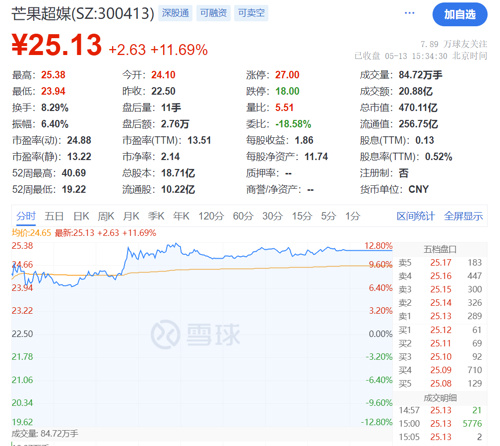This screenshot has height=446, width=500.
Task: Click the 成交量 value 84.72万手 in stats
Action: 420,75
